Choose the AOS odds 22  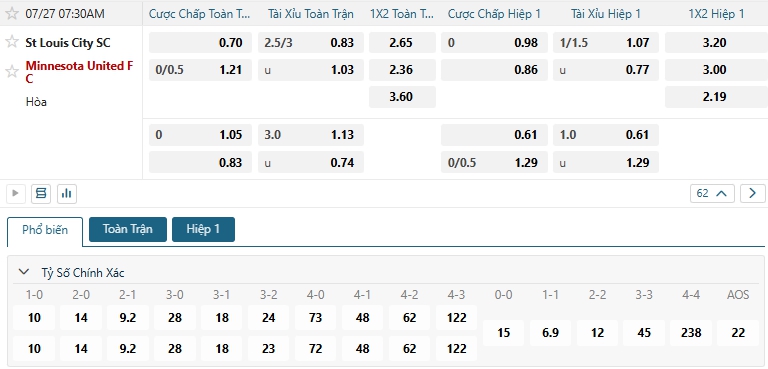pyautogui.click(x=738, y=333)
